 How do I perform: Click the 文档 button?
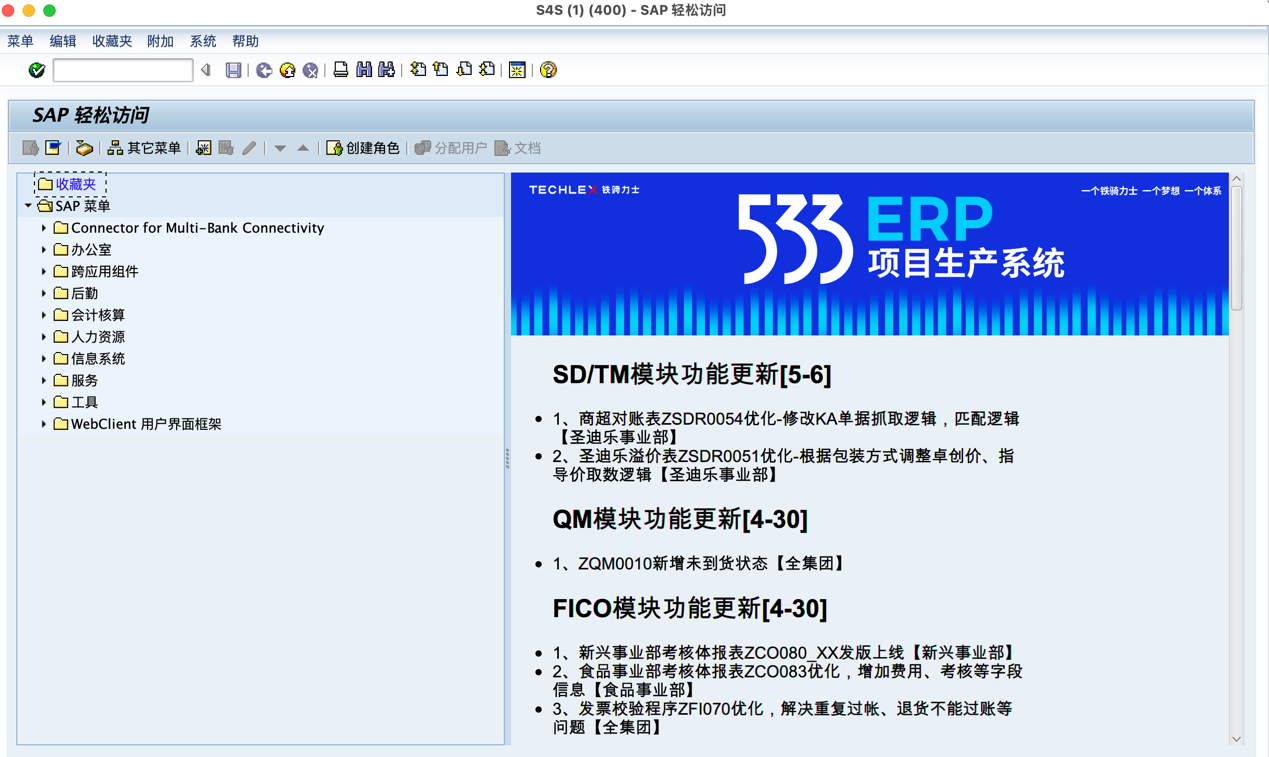(518, 148)
